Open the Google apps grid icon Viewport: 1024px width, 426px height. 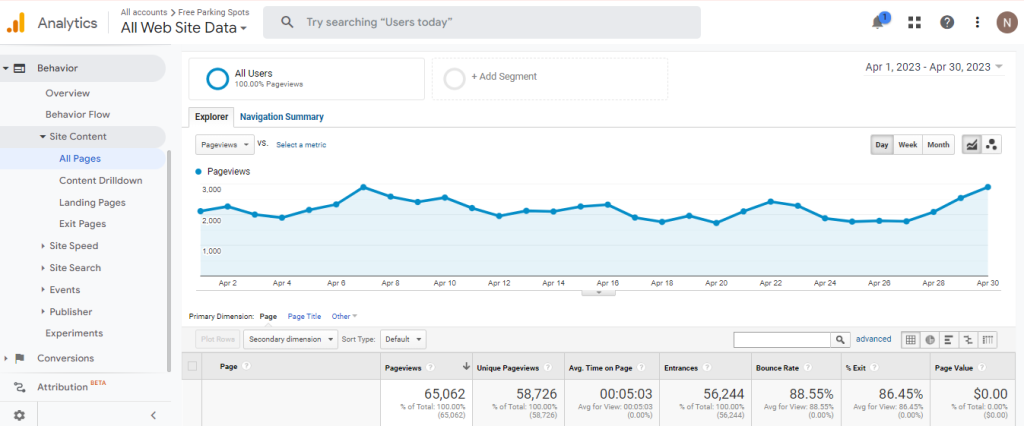[914, 22]
